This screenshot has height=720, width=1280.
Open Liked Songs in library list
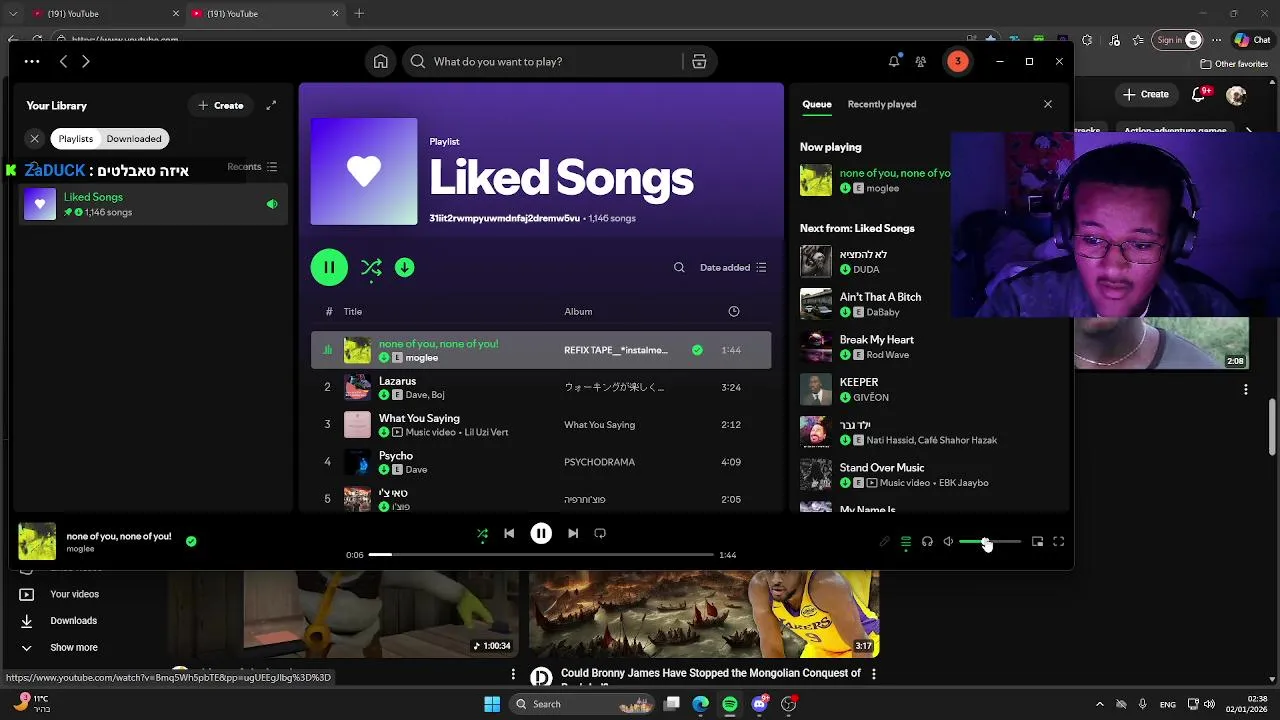(151, 204)
